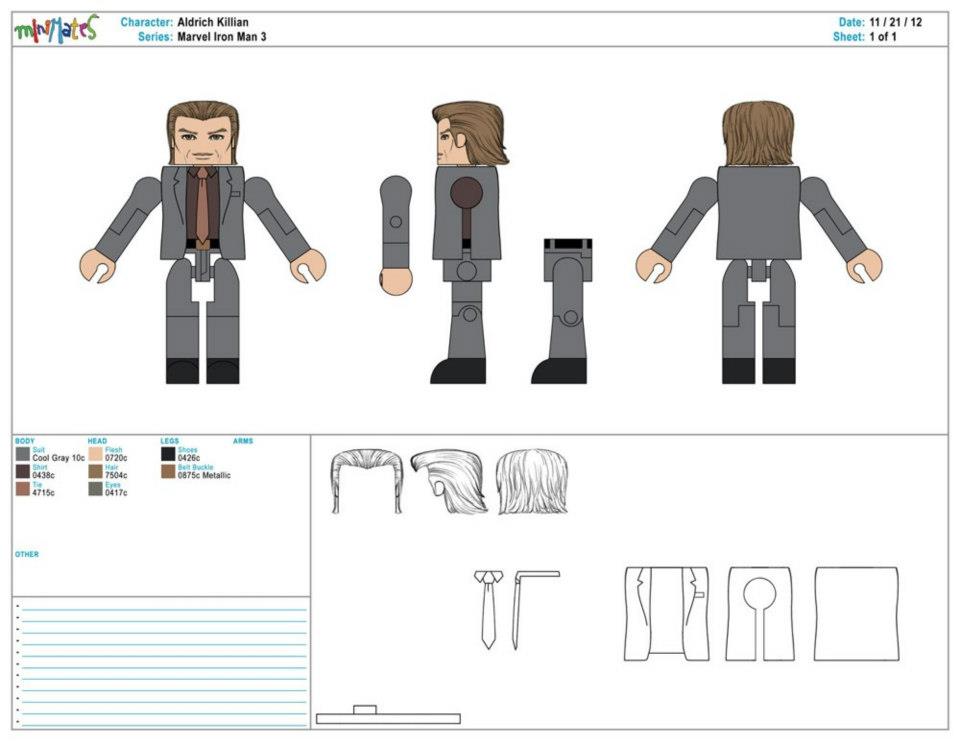Choose the back hair piece line drawing
The width and height of the screenshot is (960, 741).
point(531,482)
